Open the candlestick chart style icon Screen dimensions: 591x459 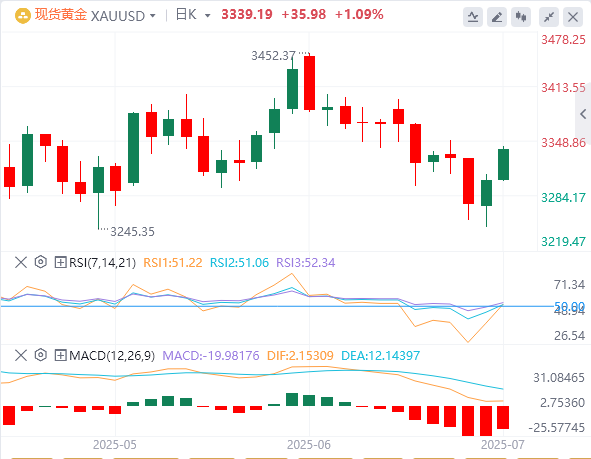tap(521, 17)
